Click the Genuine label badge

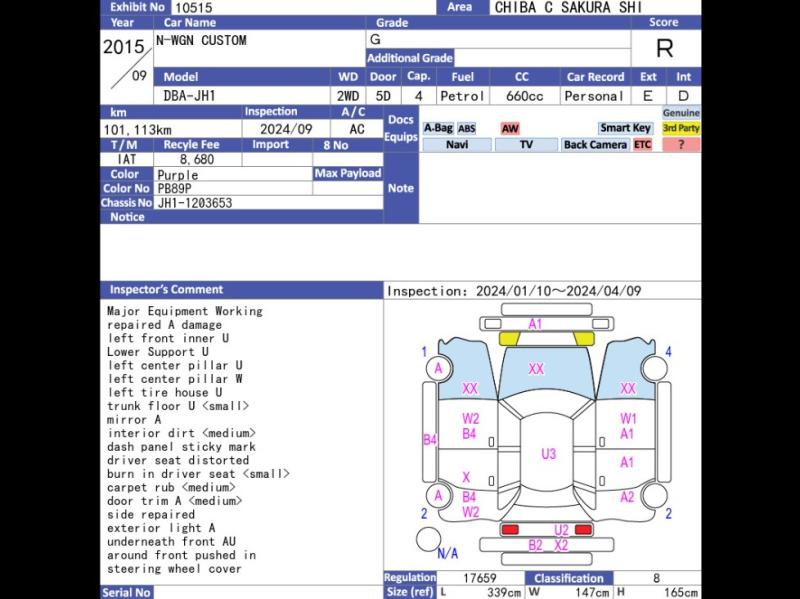pyautogui.click(x=681, y=113)
